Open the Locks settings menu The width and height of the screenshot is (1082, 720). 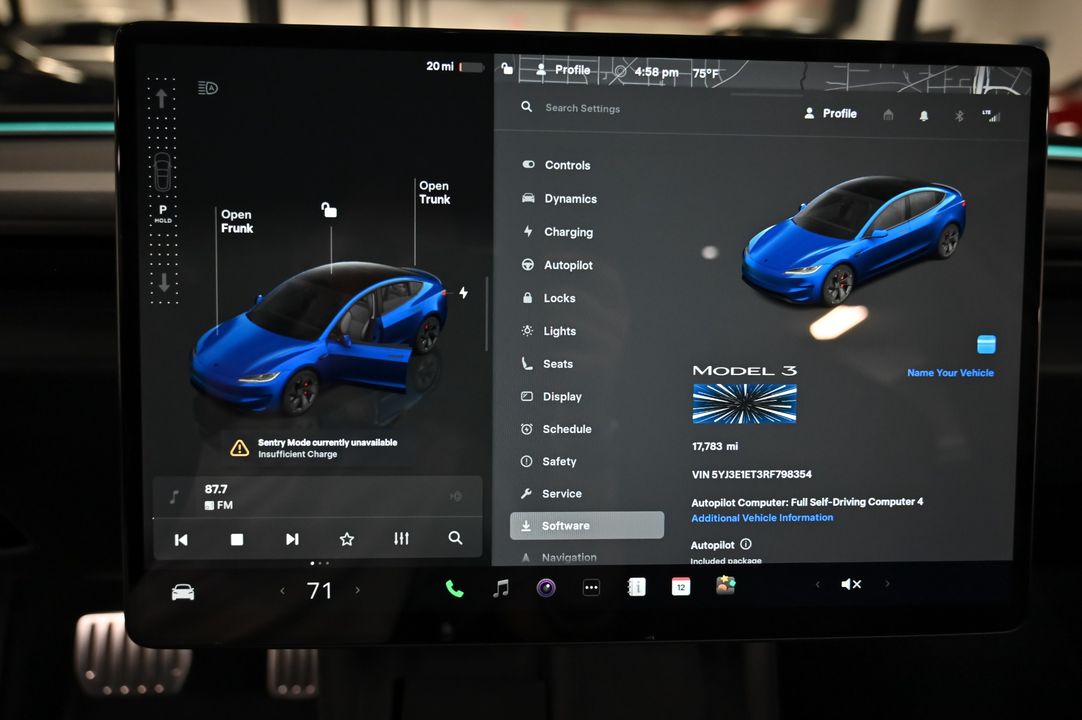point(549,298)
